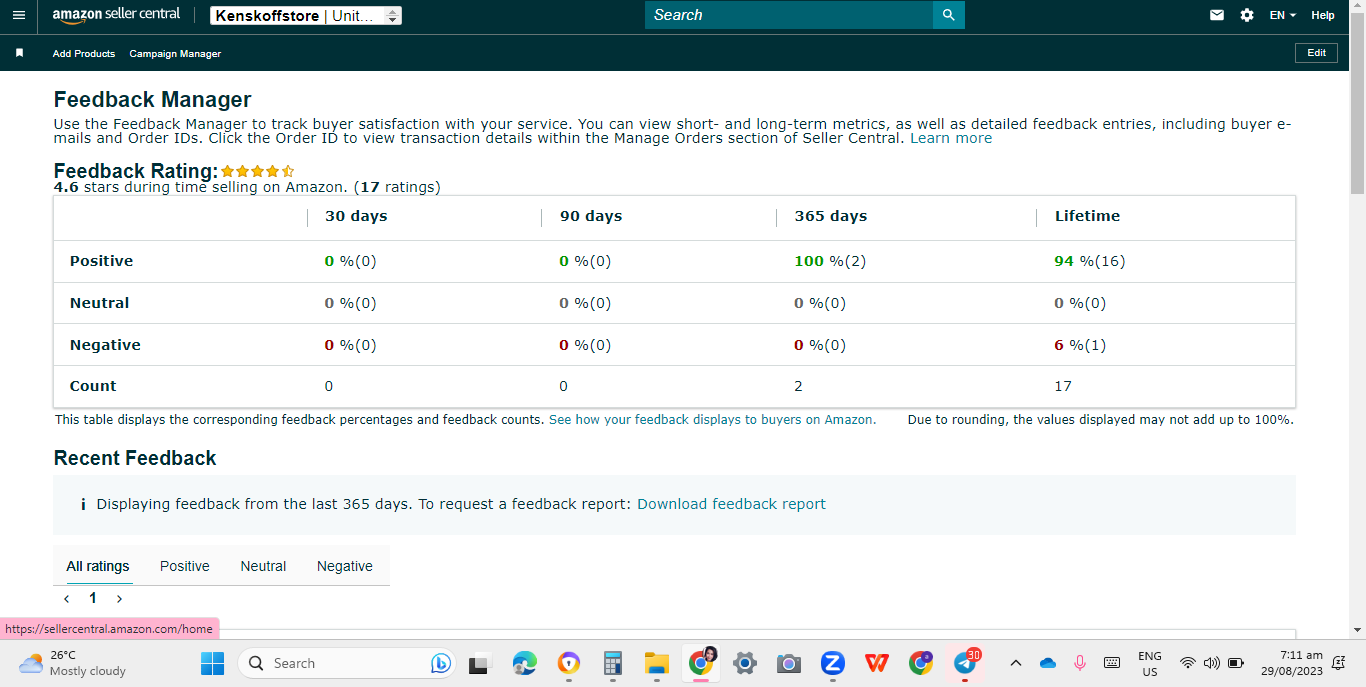1366x687 pixels.
Task: Click the feedback rating stars
Action: [x=258, y=171]
